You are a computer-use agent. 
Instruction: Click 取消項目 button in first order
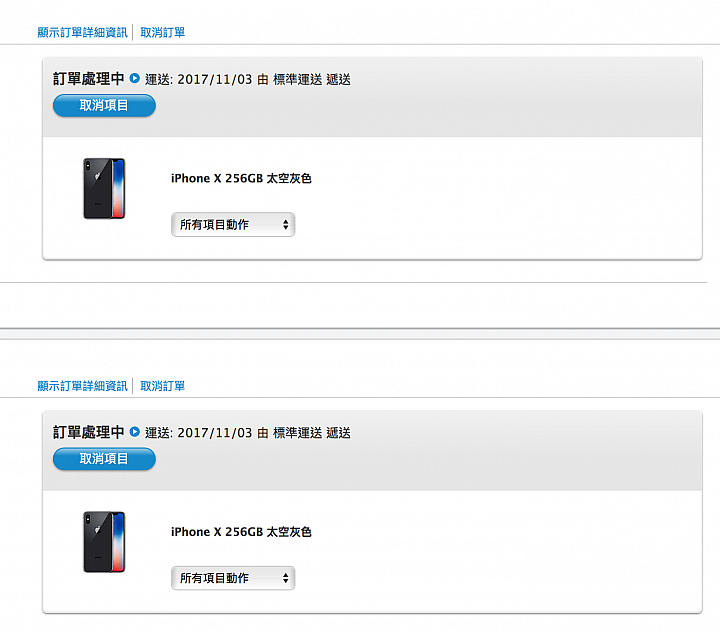click(x=104, y=106)
